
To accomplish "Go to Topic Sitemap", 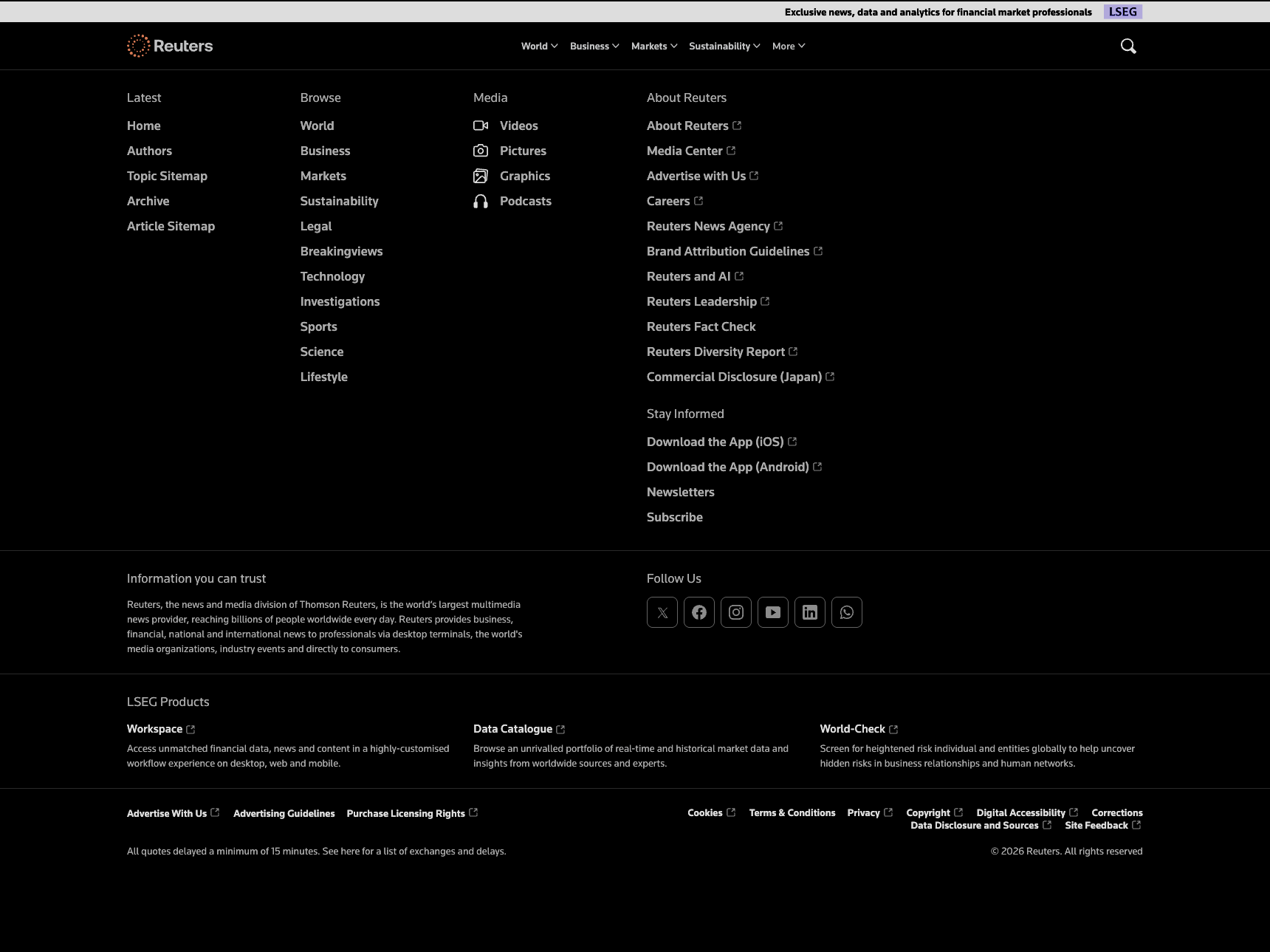I will [167, 176].
